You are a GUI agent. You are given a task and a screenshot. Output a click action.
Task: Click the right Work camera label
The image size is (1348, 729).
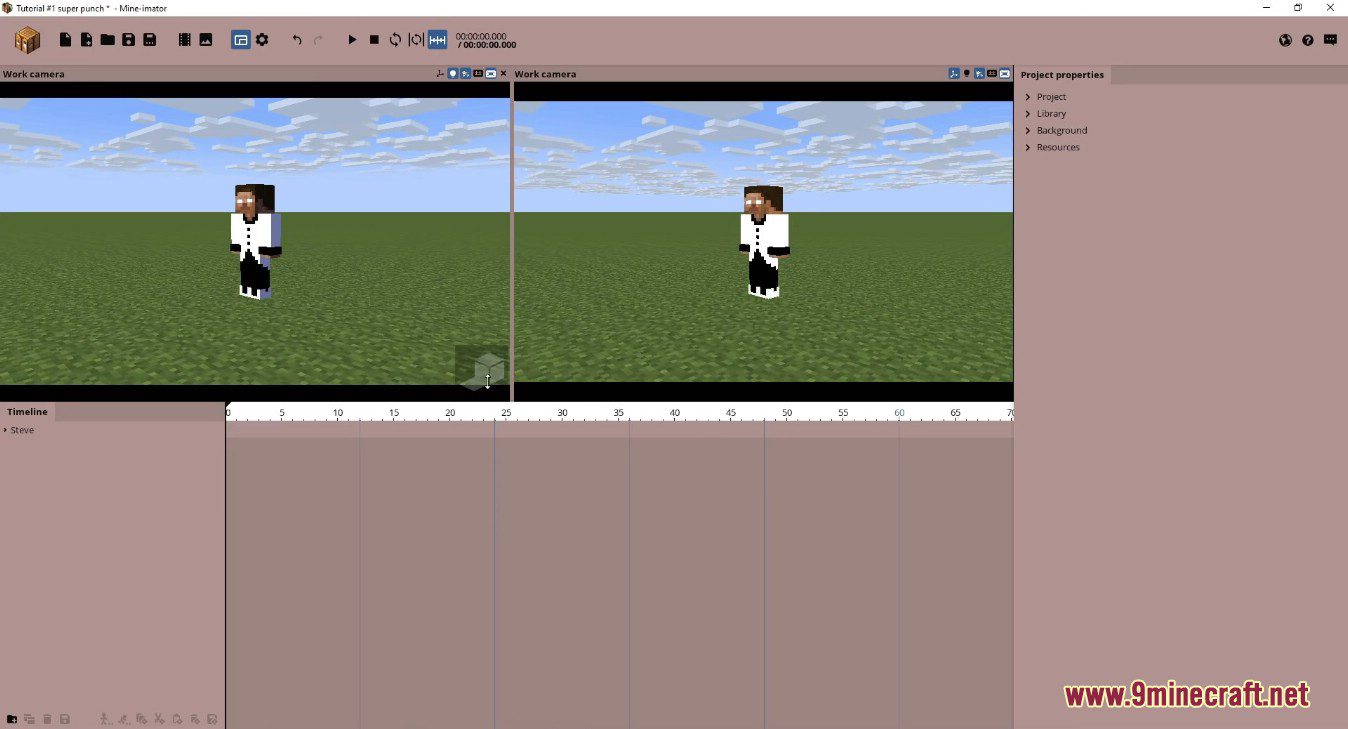click(545, 74)
